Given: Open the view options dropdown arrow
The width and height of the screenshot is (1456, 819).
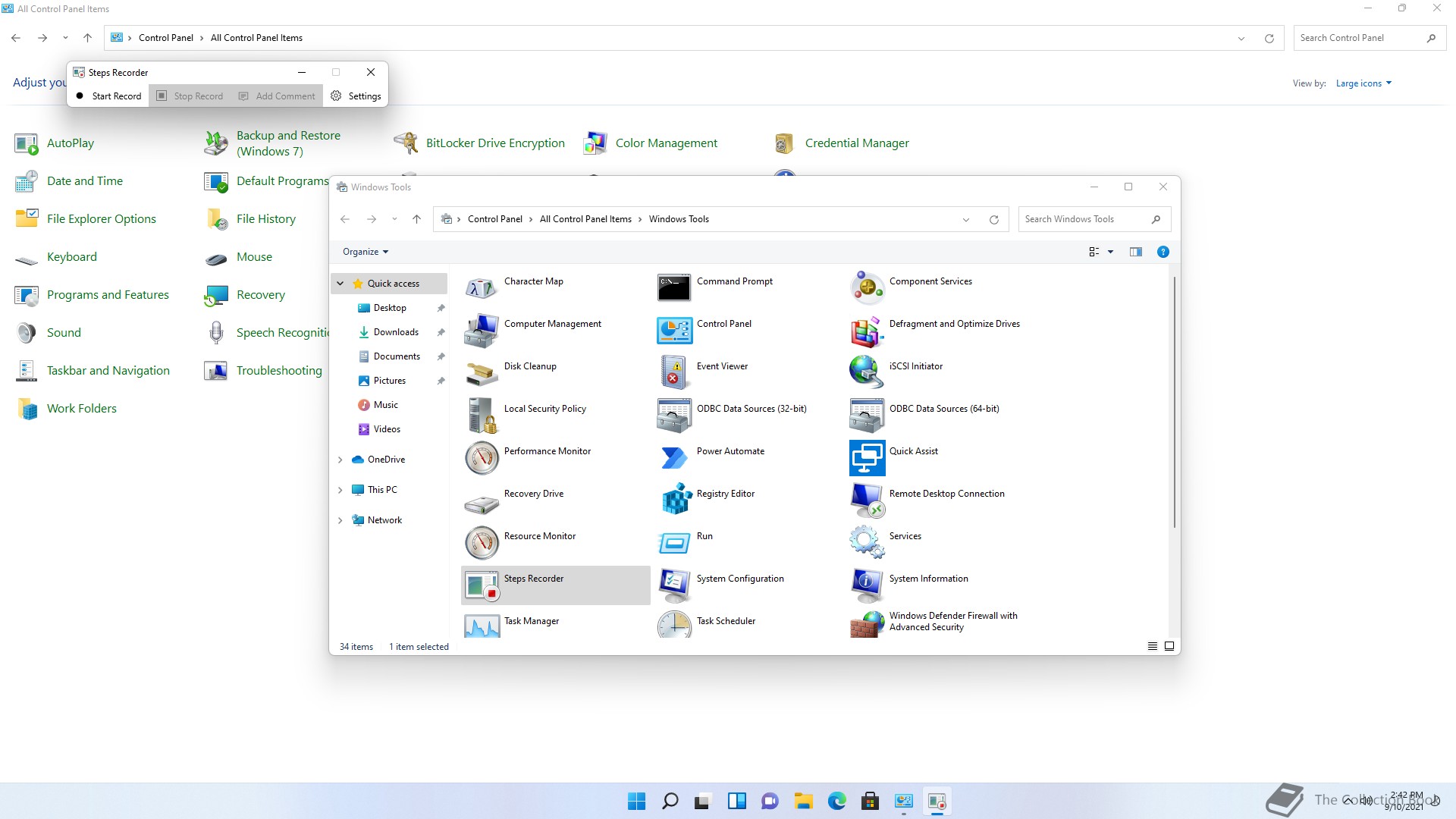Looking at the screenshot, I should pos(1111,252).
